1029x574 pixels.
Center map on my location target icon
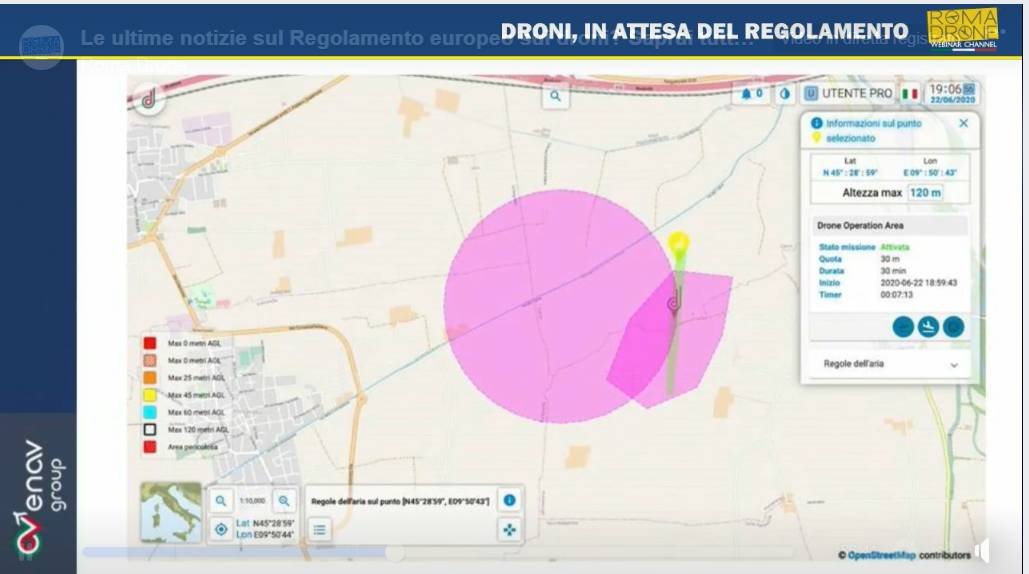point(221,529)
